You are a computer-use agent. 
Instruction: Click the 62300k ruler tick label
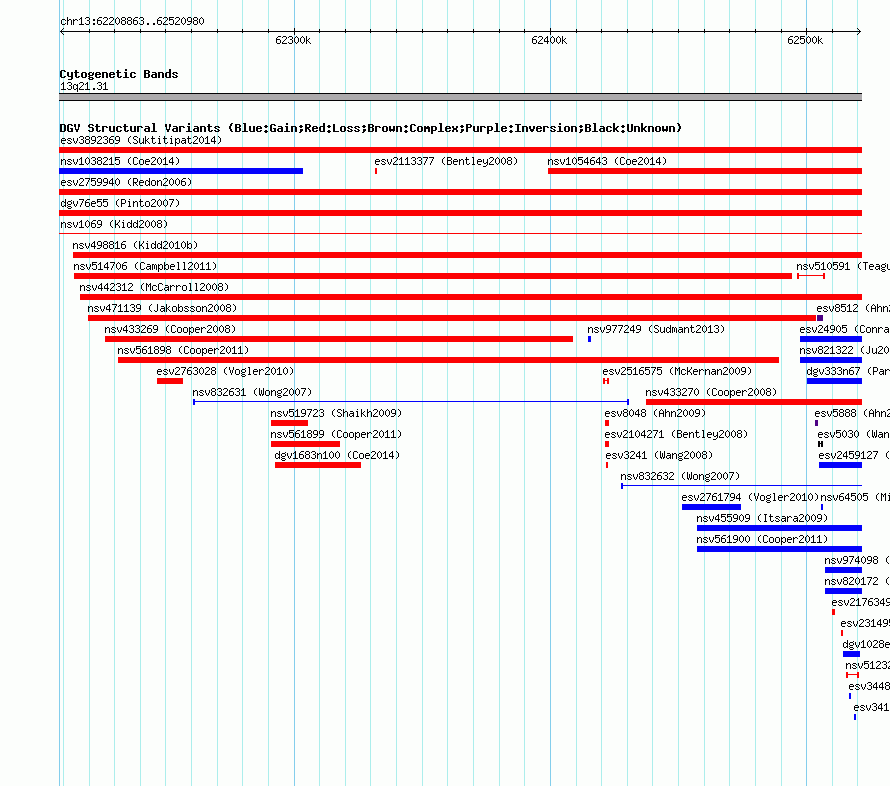(293, 40)
